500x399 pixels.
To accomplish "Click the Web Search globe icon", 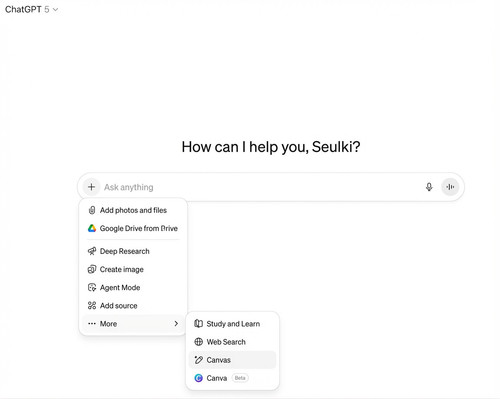I will pos(198,342).
